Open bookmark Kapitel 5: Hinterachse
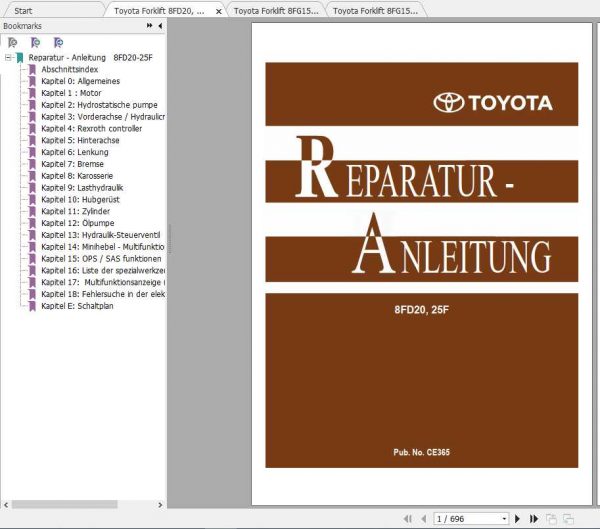 80,140
